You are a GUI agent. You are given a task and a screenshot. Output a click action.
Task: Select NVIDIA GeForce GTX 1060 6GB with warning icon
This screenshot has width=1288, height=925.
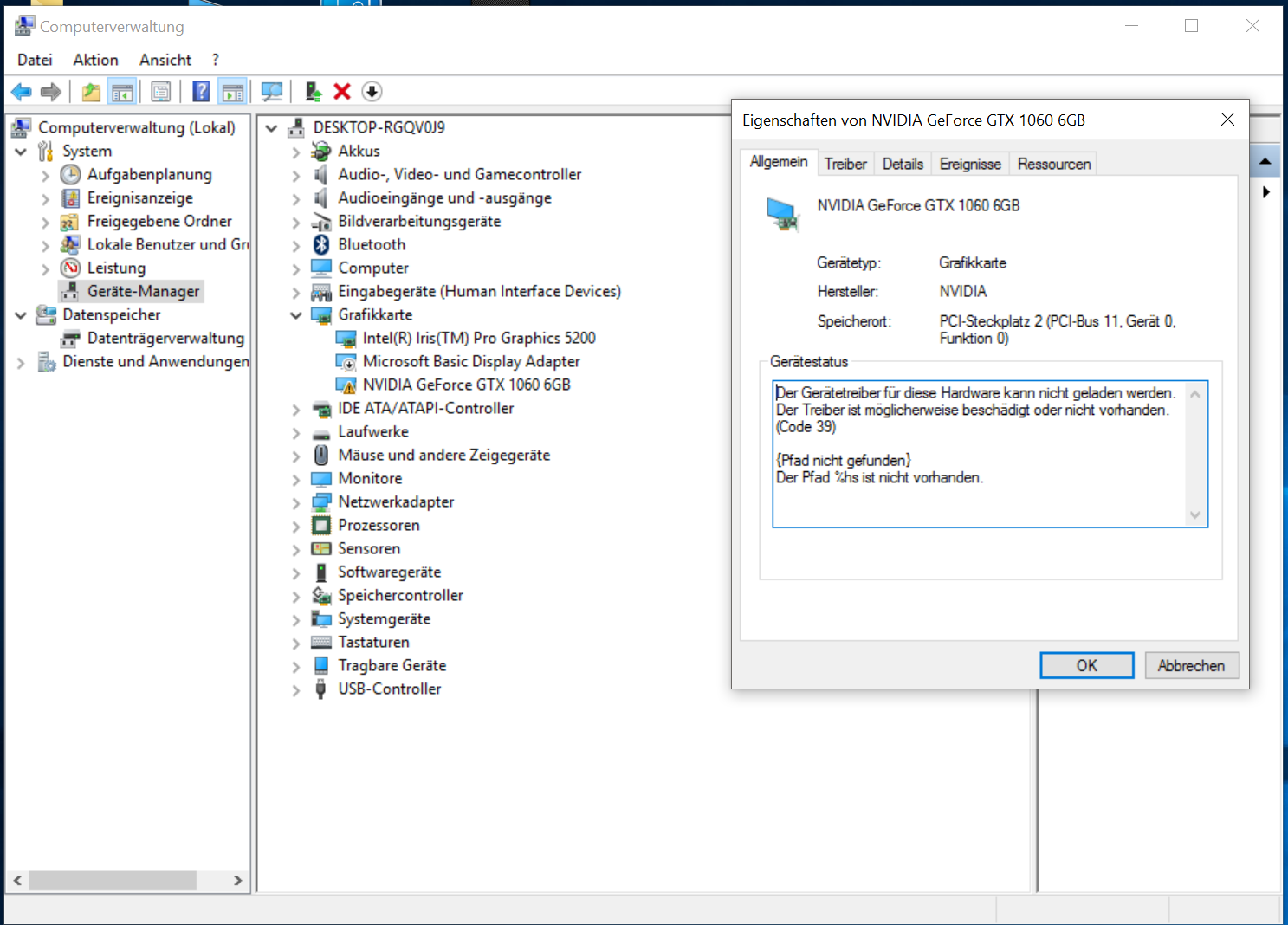466,385
